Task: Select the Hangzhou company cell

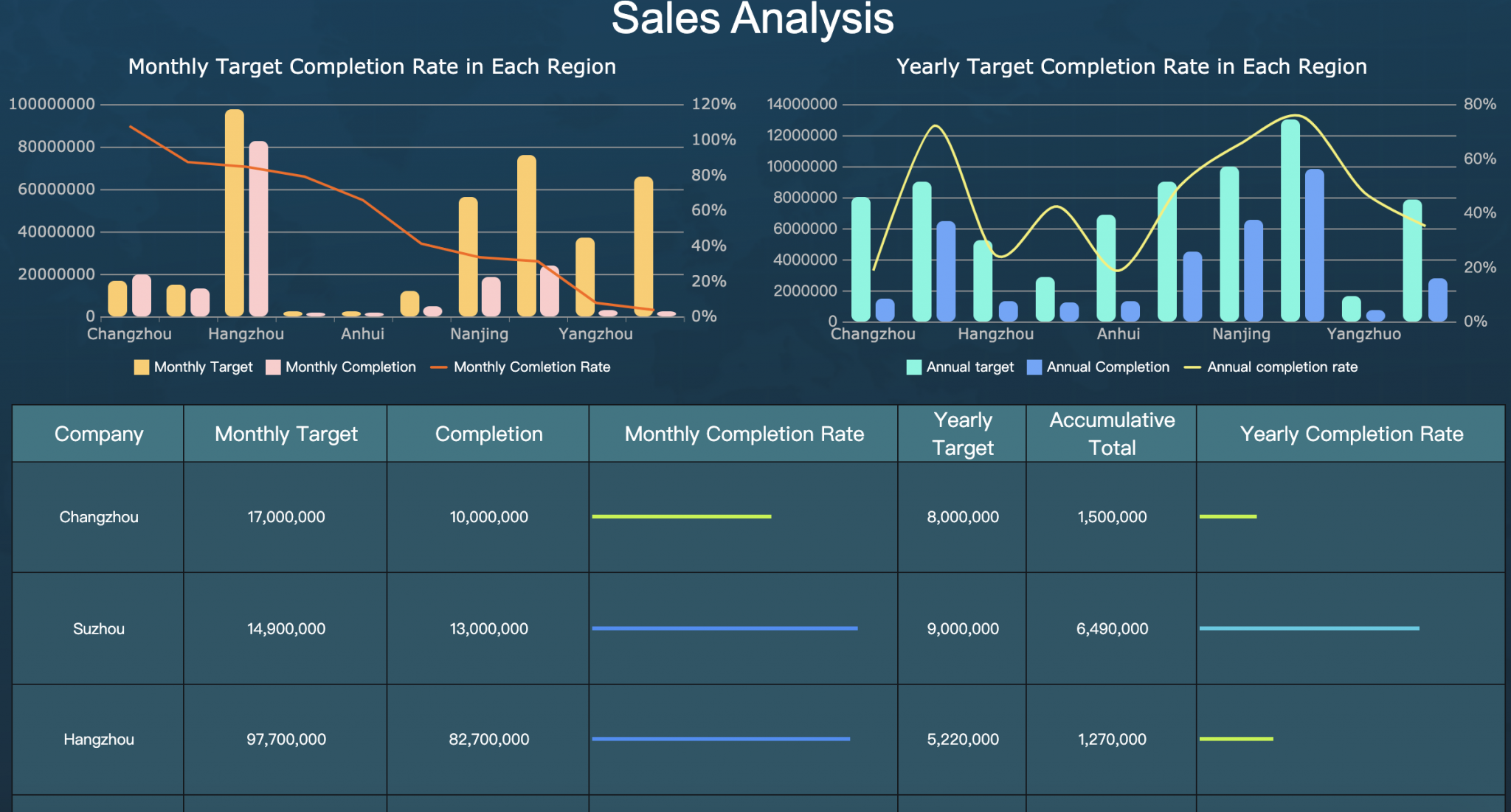Action: (98, 739)
